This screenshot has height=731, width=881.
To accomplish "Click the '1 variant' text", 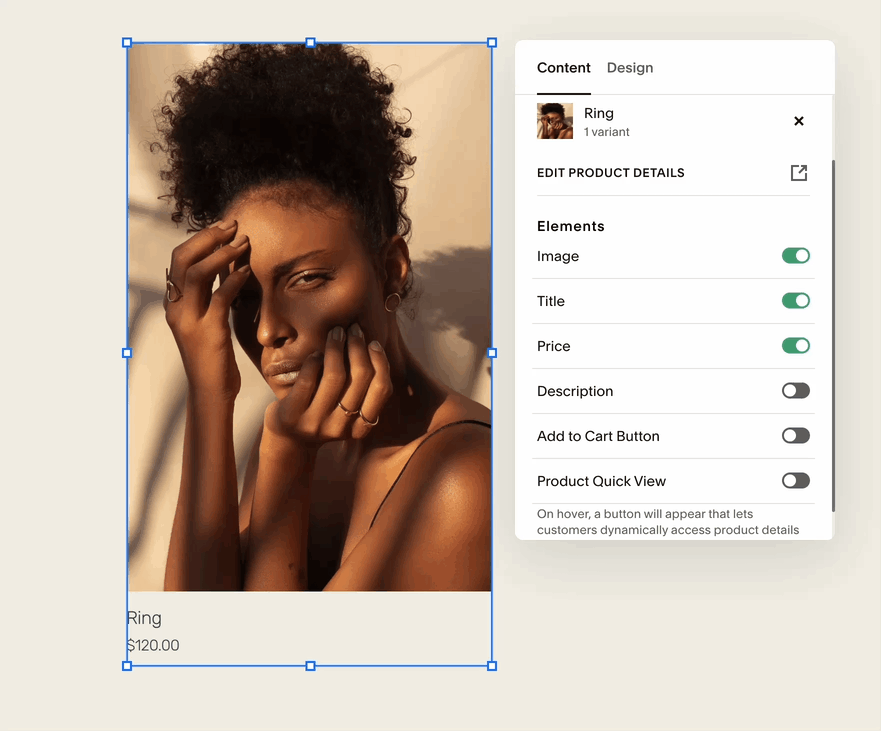I will coord(606,132).
